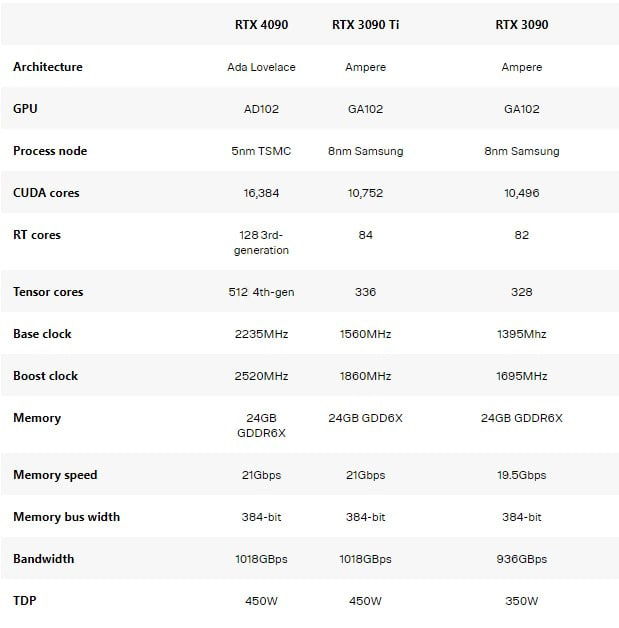Select the RT cores row label

tap(37, 235)
